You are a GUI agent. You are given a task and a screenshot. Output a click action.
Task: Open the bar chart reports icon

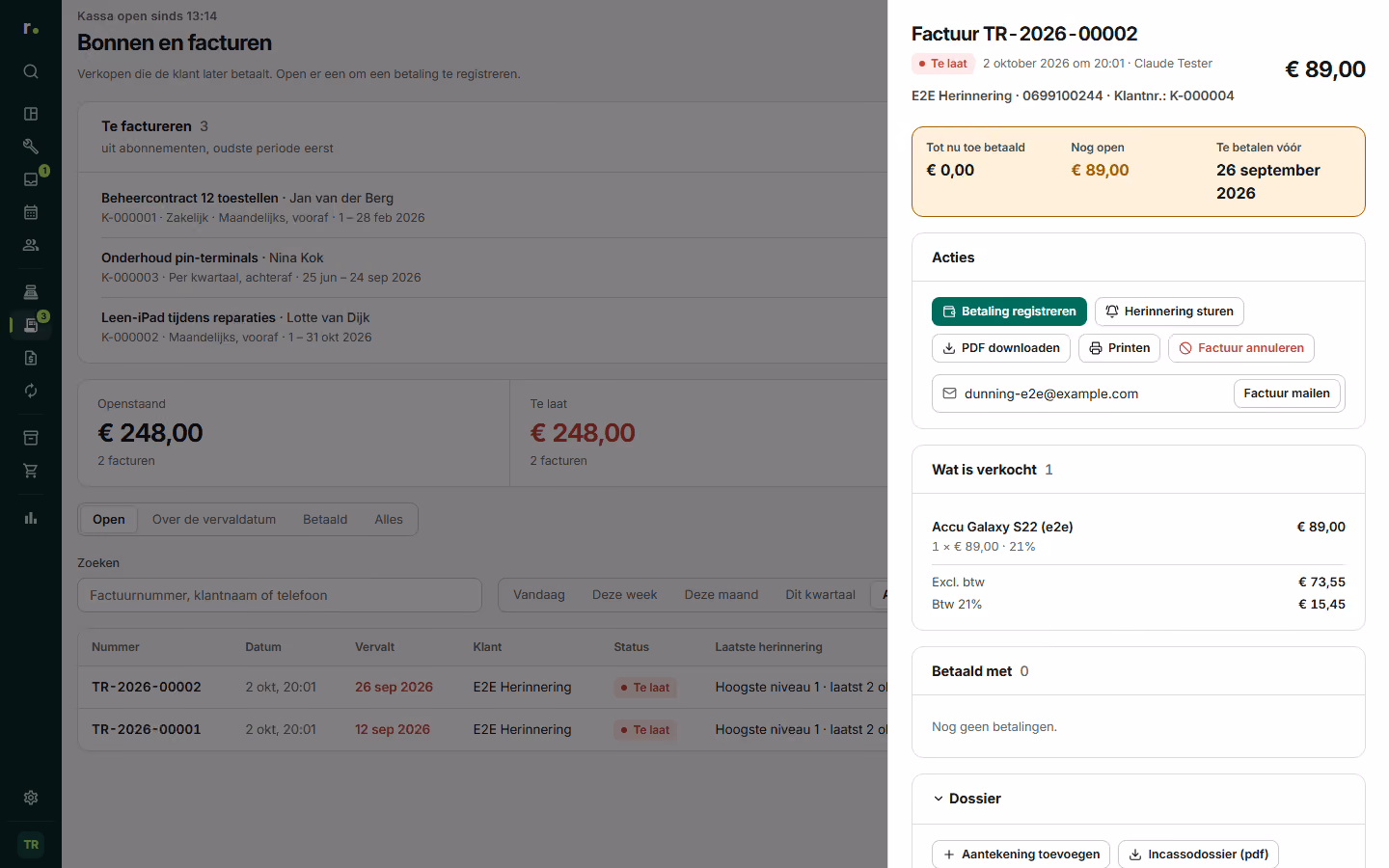31,518
